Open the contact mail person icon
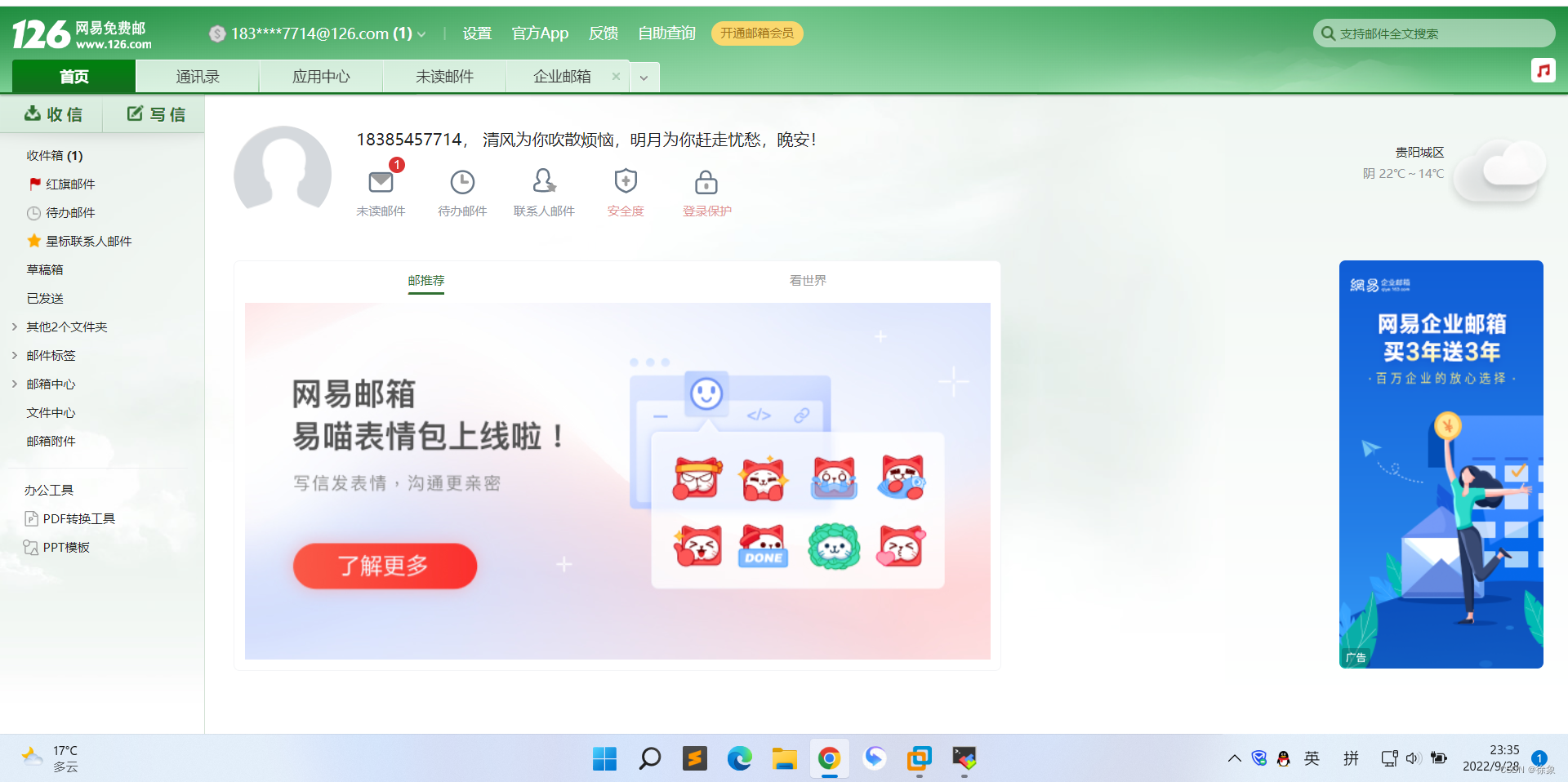Viewport: 1568px width, 782px height. (544, 180)
